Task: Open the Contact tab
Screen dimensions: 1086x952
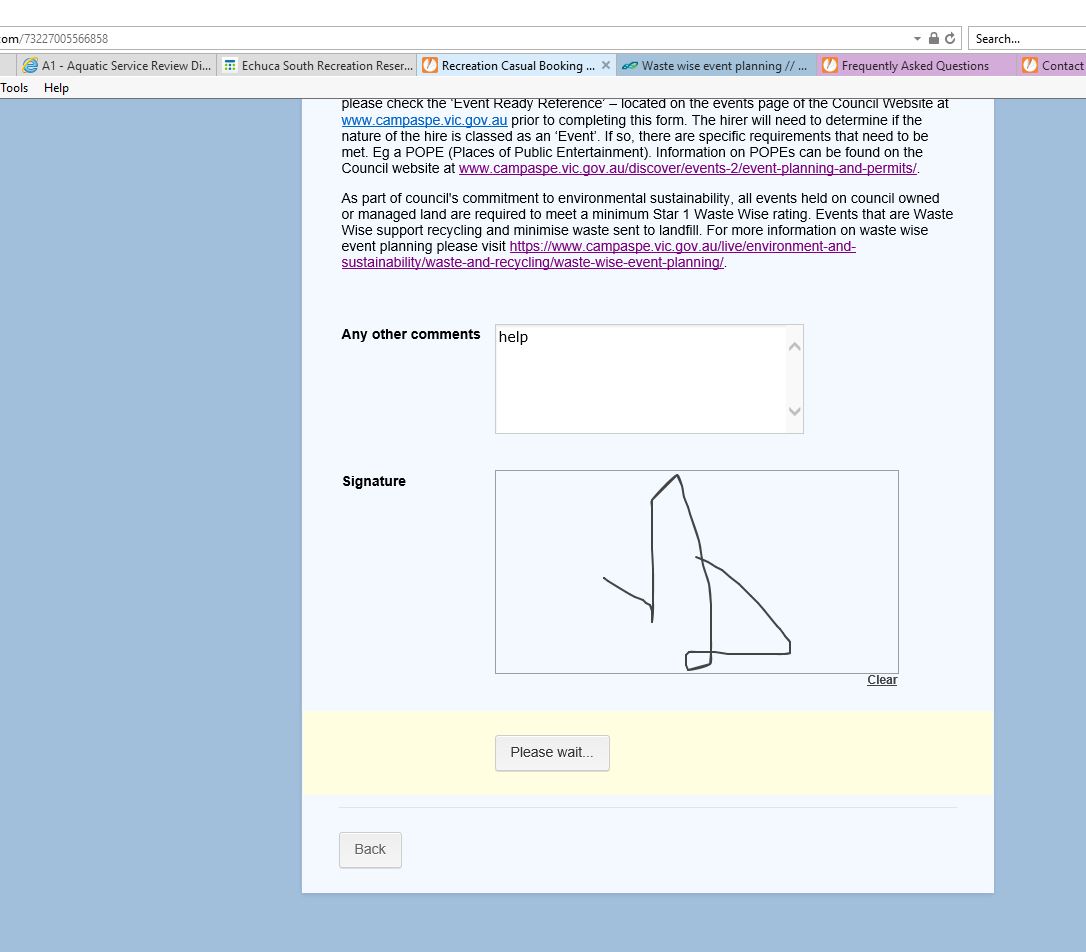Action: 1051,66
